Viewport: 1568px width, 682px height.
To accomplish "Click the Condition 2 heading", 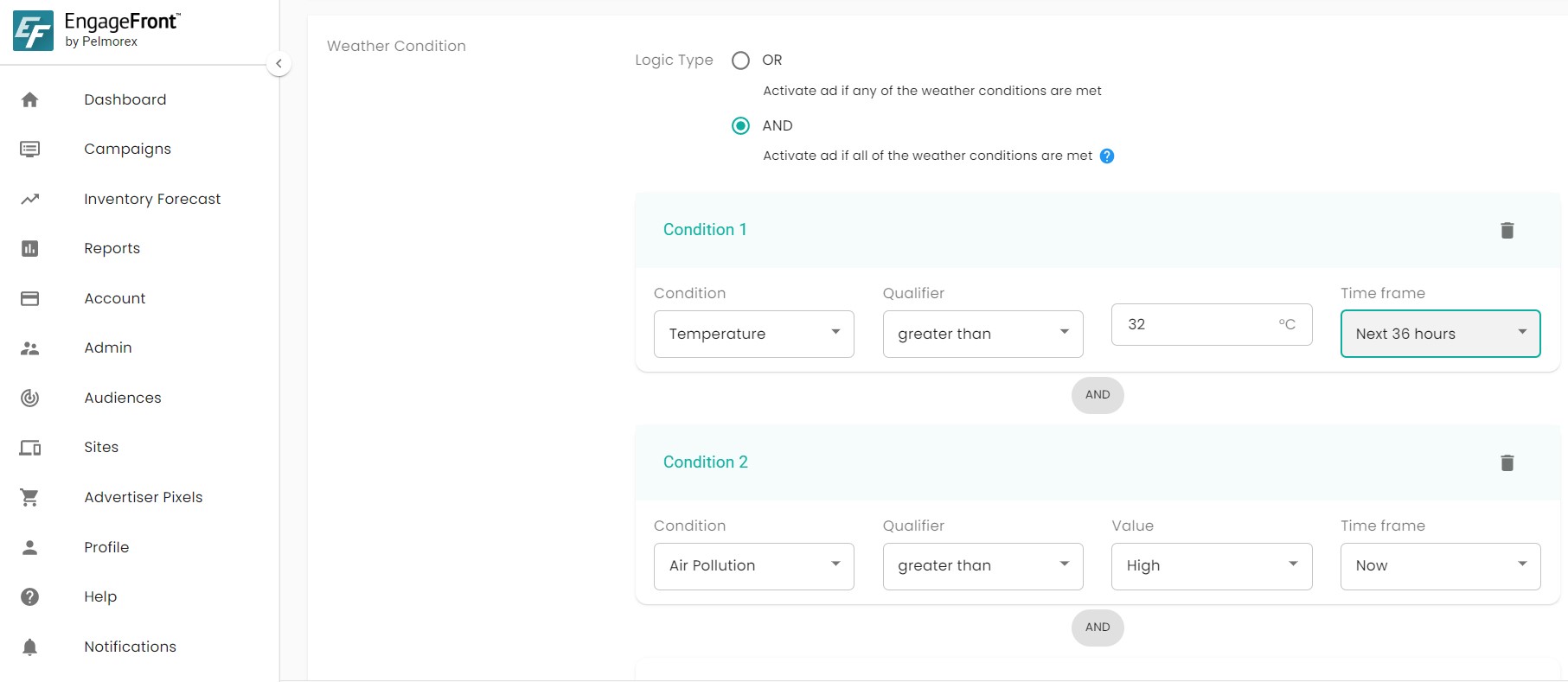I will (x=706, y=462).
